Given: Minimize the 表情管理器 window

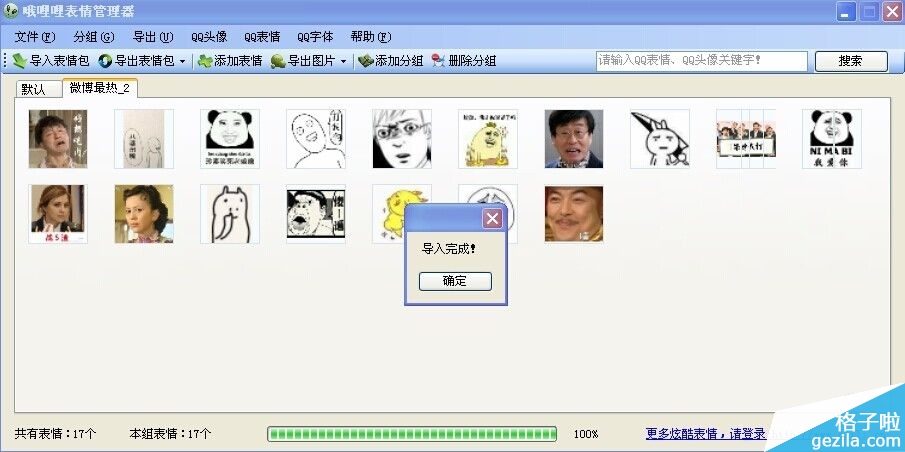Looking at the screenshot, I should click(x=845, y=12).
